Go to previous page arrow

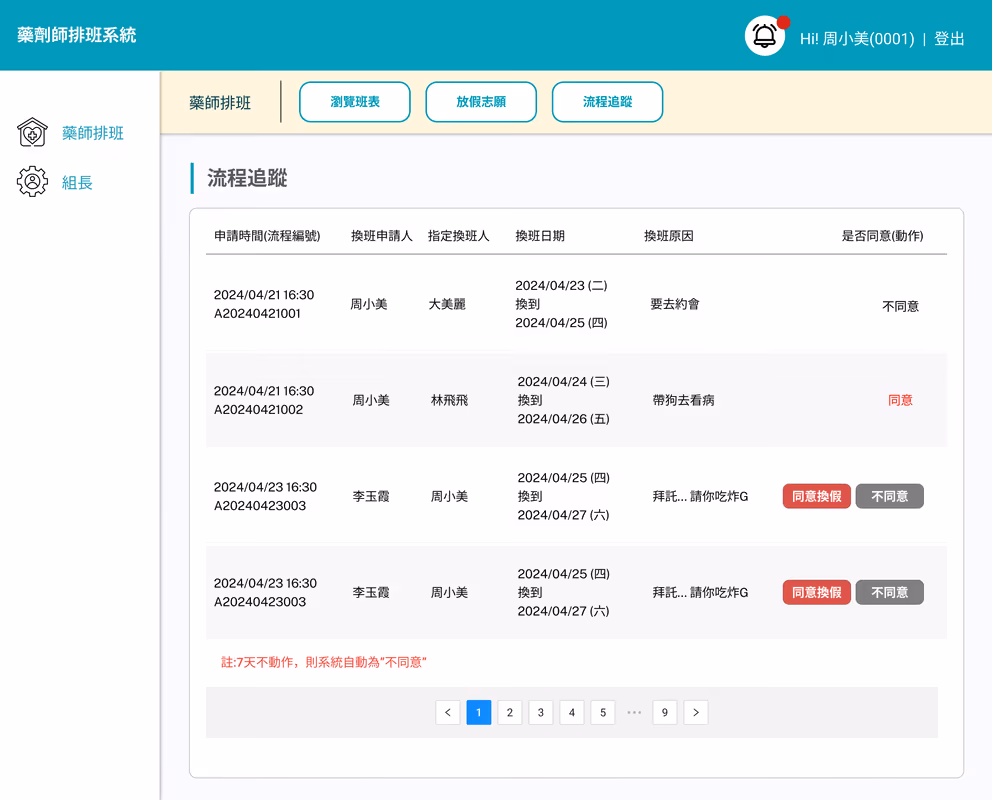pos(448,712)
